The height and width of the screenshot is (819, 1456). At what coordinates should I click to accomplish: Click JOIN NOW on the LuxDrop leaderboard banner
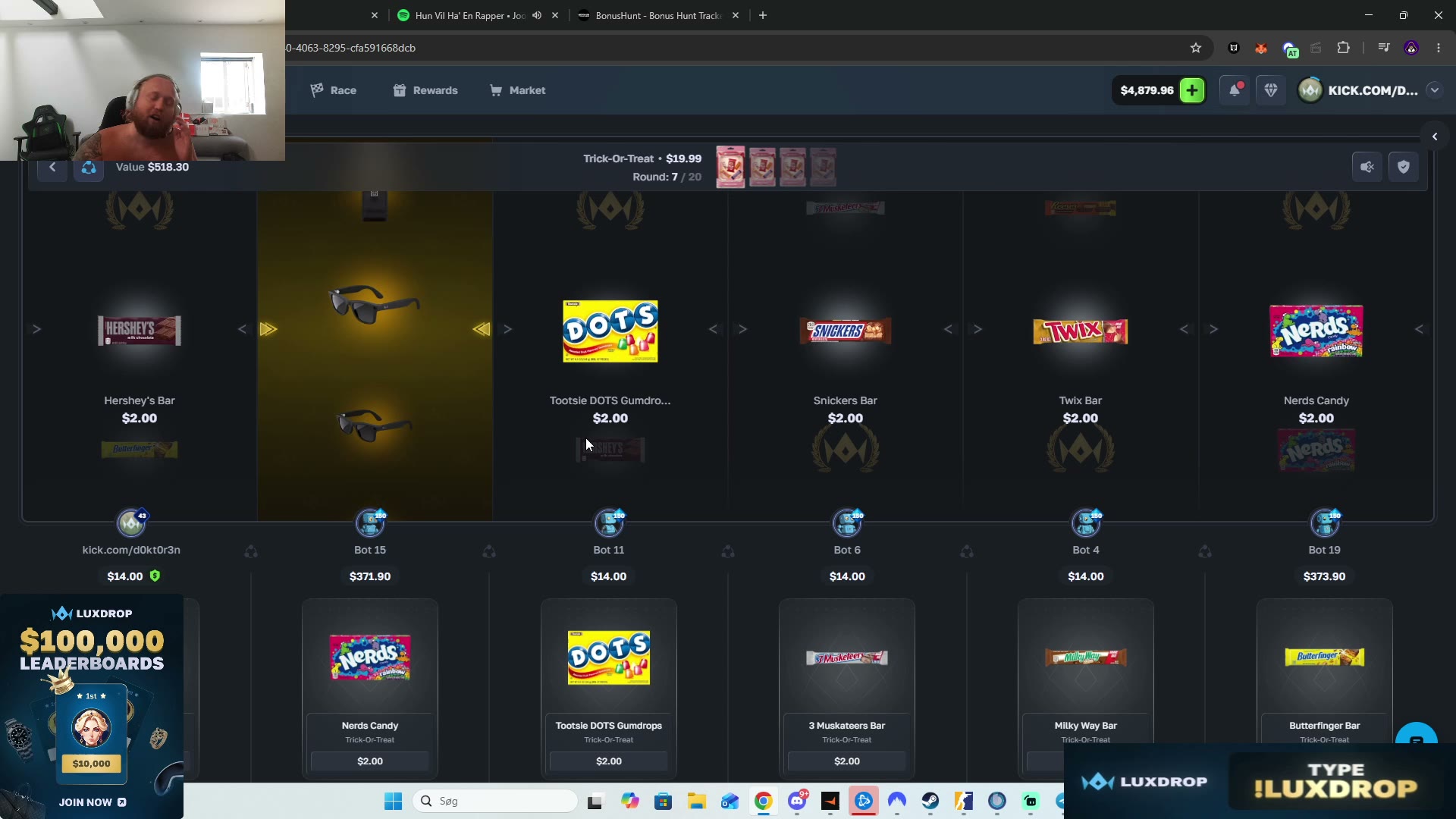[x=92, y=802]
